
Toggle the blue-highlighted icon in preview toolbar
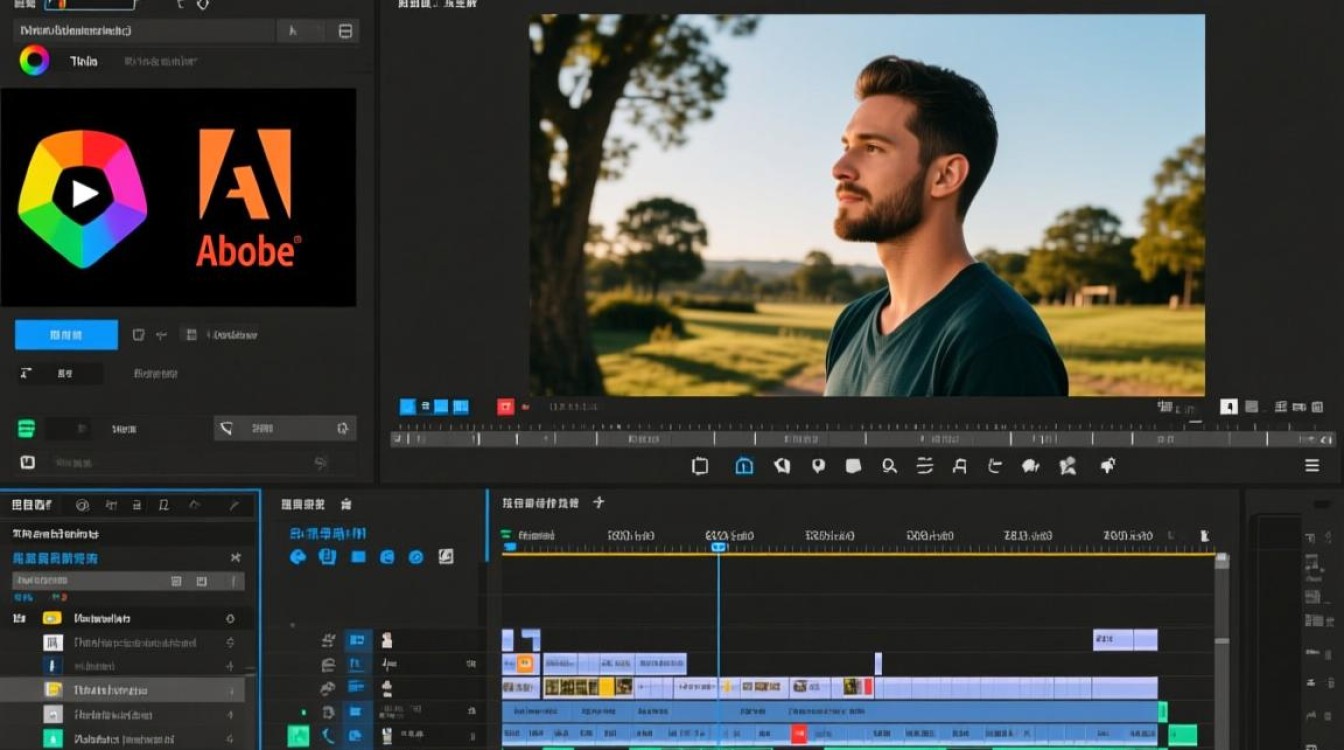coord(744,466)
